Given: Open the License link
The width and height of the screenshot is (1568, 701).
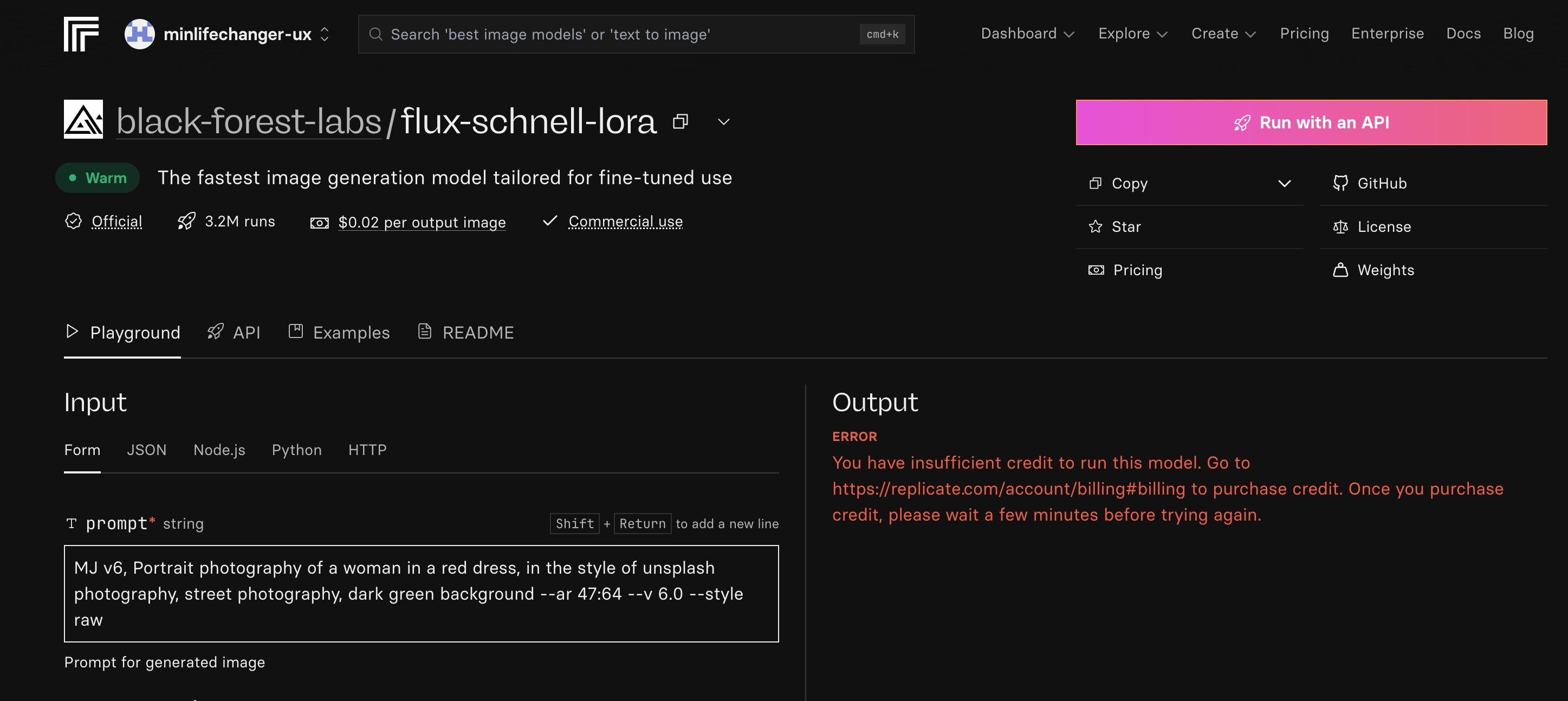Looking at the screenshot, I should coord(1384,226).
